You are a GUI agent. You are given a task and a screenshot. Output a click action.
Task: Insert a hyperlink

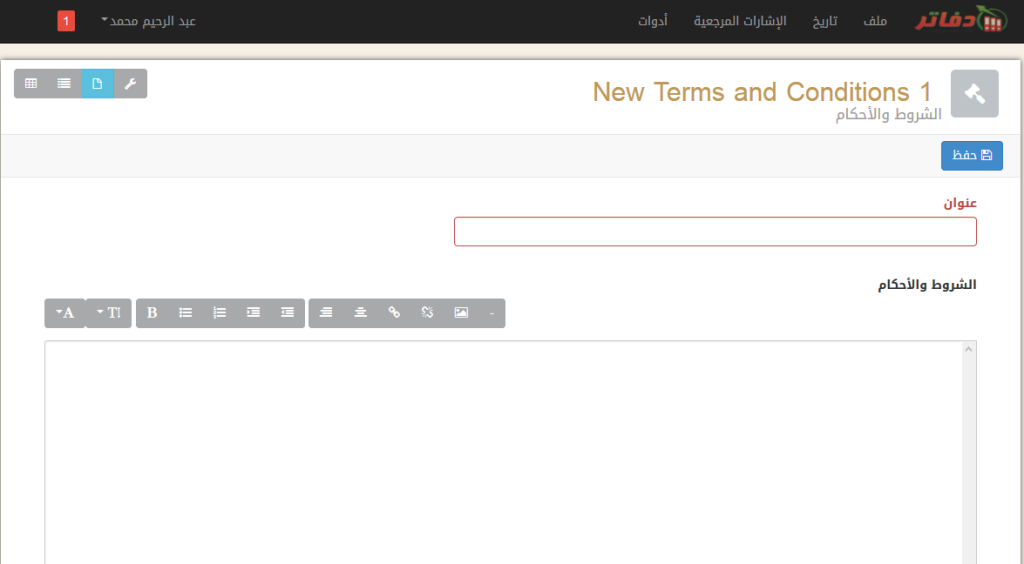point(394,313)
